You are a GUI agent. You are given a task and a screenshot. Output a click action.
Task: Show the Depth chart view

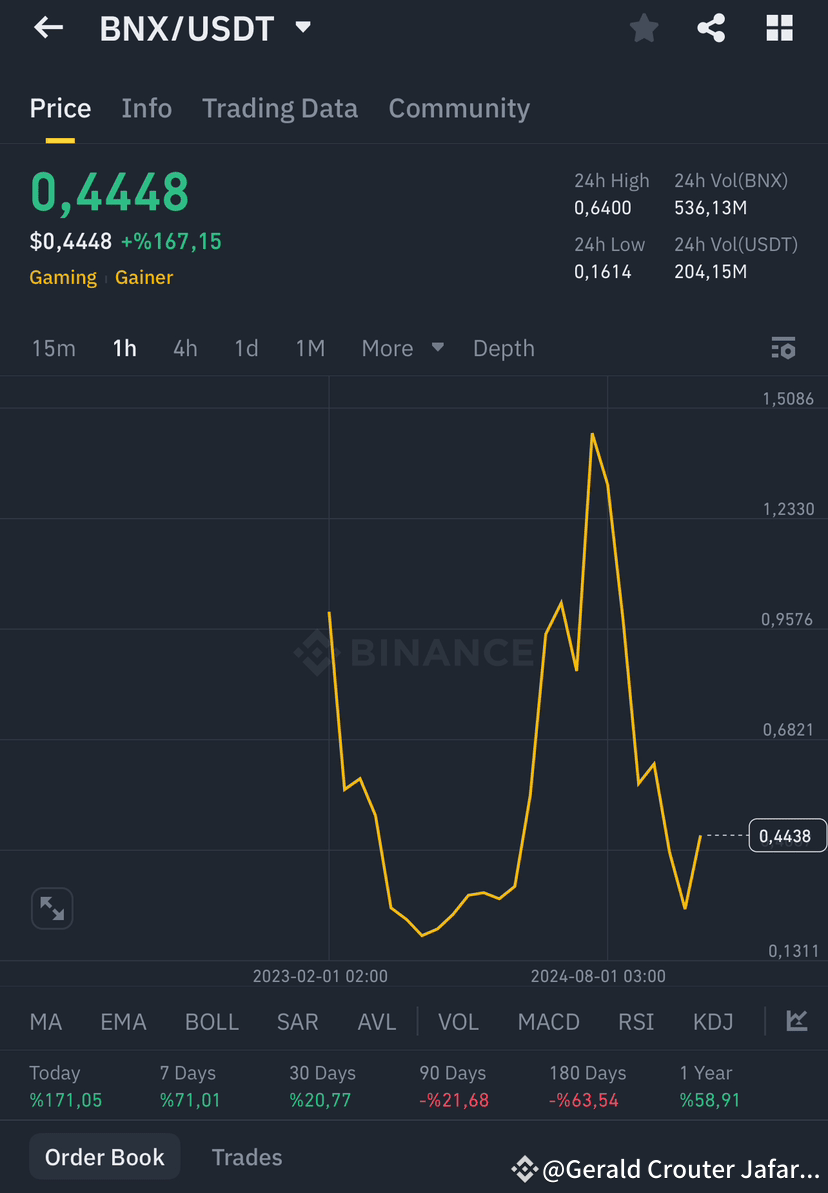click(504, 348)
